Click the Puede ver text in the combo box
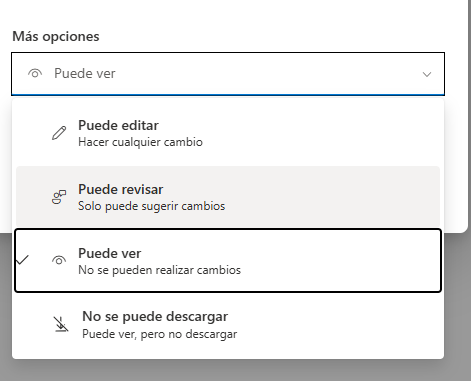471x381 pixels. pyautogui.click(x=85, y=73)
